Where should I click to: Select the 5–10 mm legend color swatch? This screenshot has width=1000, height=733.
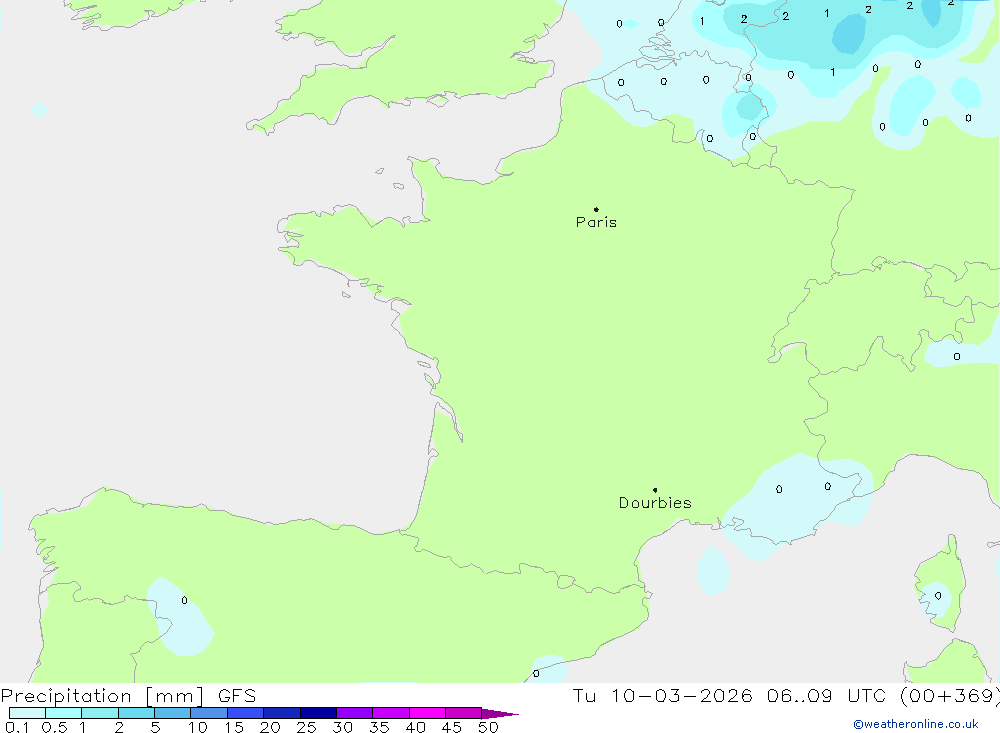[173, 713]
